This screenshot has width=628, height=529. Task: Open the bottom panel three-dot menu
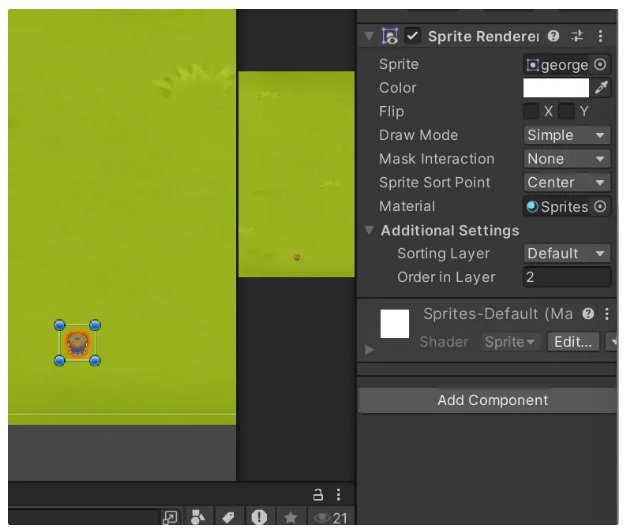(x=338, y=495)
